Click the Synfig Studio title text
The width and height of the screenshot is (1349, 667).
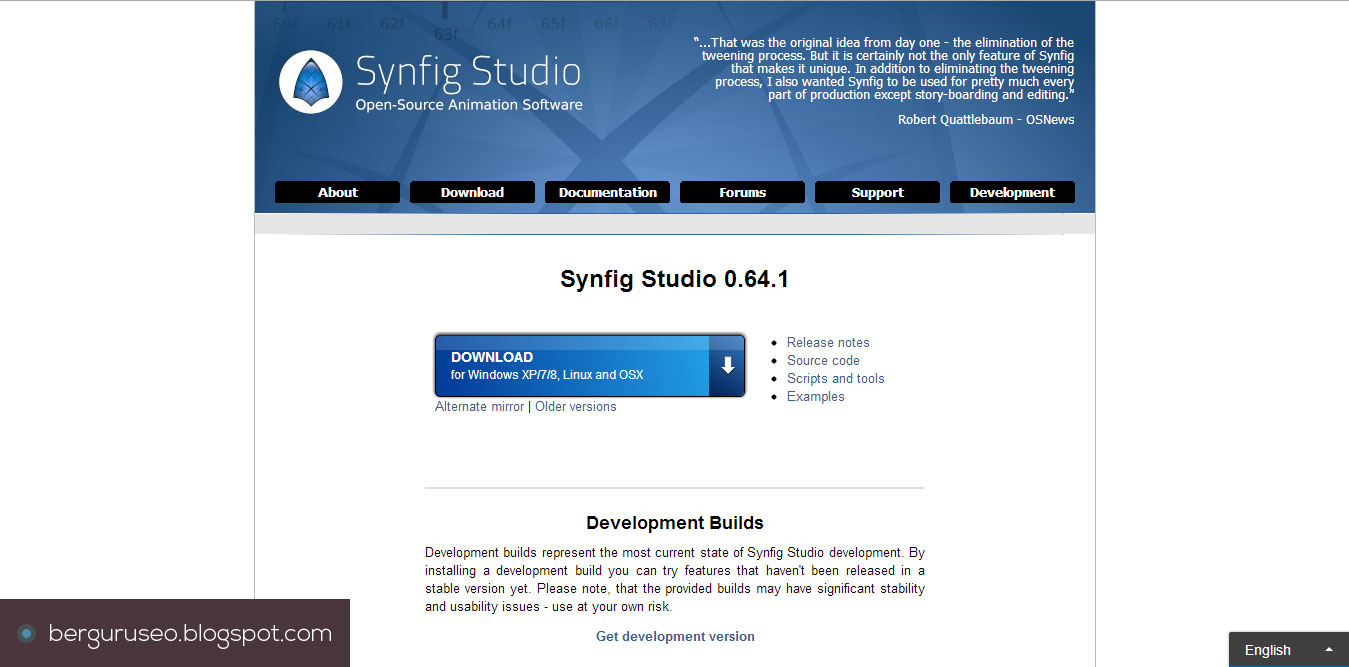468,72
